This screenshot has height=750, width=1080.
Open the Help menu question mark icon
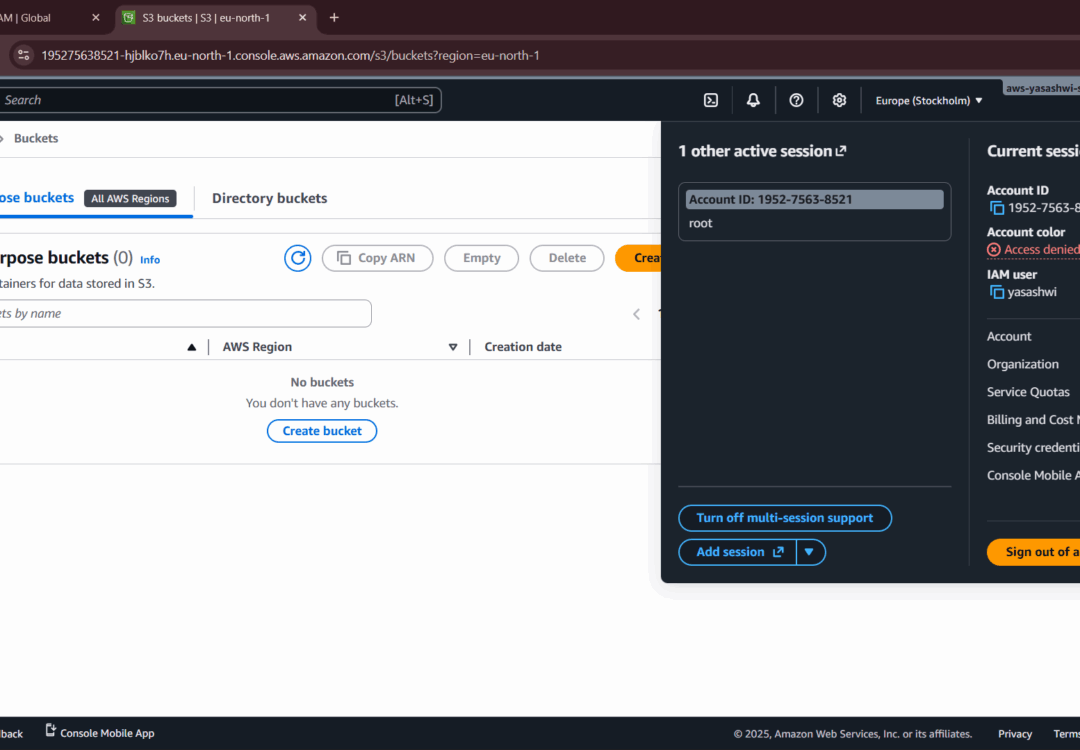tap(796, 100)
